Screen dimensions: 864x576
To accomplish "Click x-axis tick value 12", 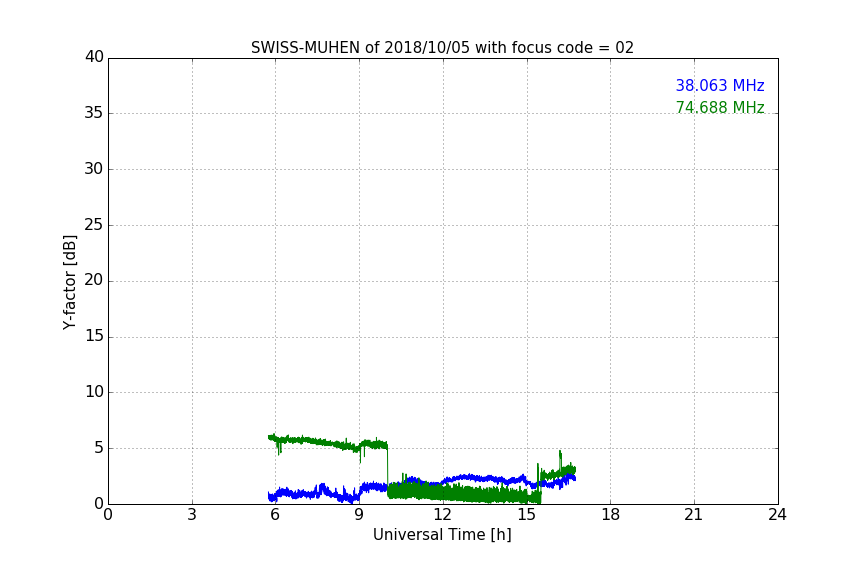I will (x=442, y=515).
